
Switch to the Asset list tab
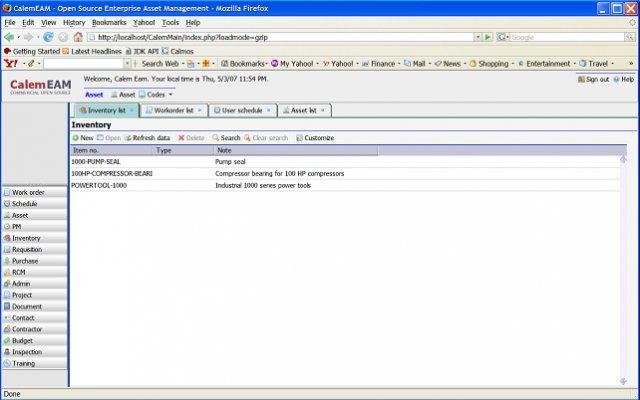[304, 111]
